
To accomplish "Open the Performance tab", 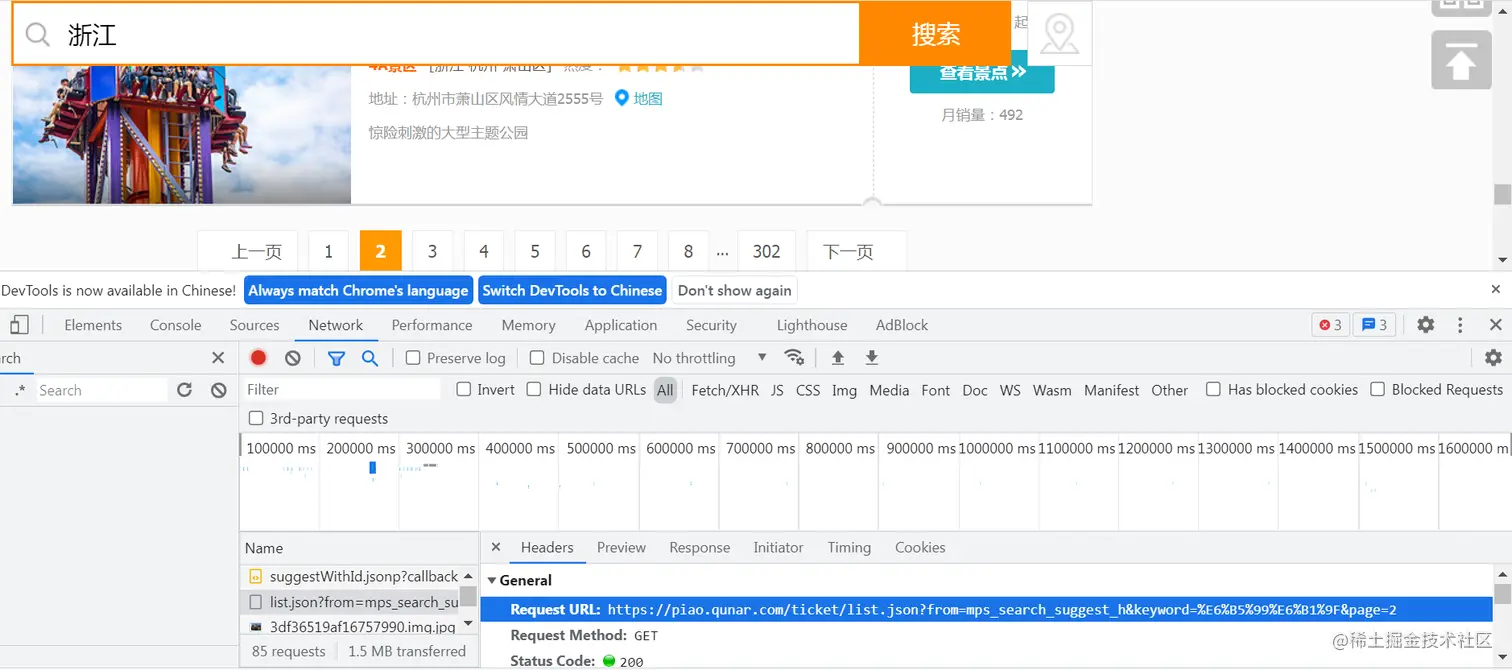I will coord(432,325).
